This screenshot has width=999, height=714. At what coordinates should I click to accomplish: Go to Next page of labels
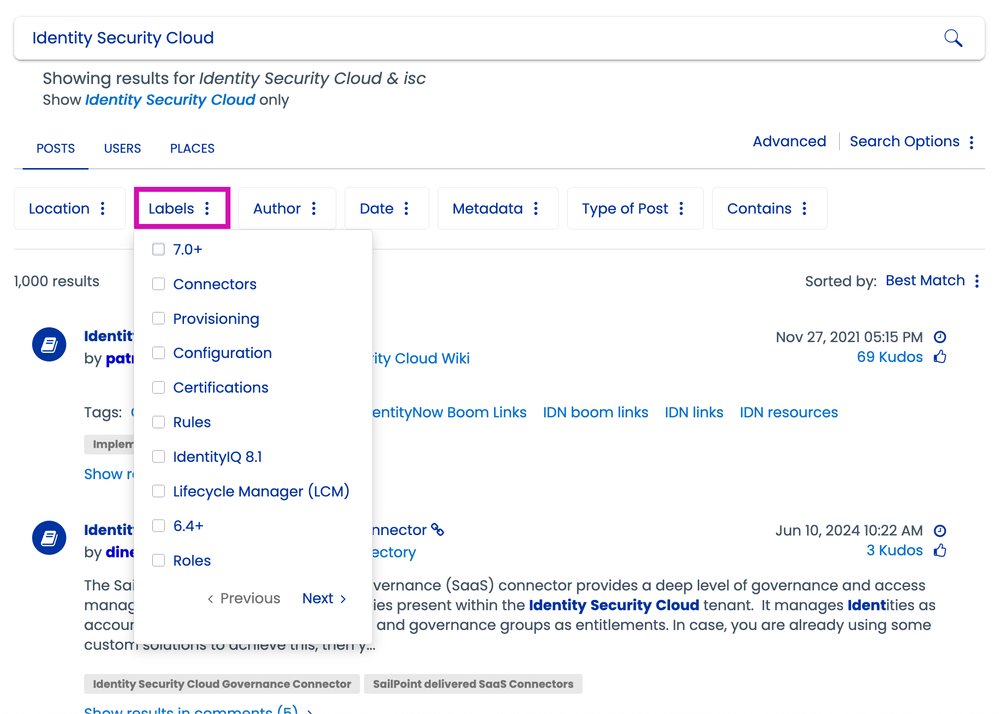tap(324, 598)
